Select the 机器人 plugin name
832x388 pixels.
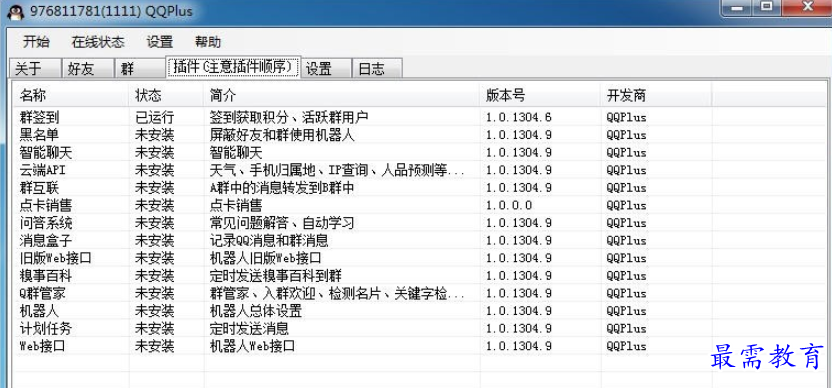[39, 311]
